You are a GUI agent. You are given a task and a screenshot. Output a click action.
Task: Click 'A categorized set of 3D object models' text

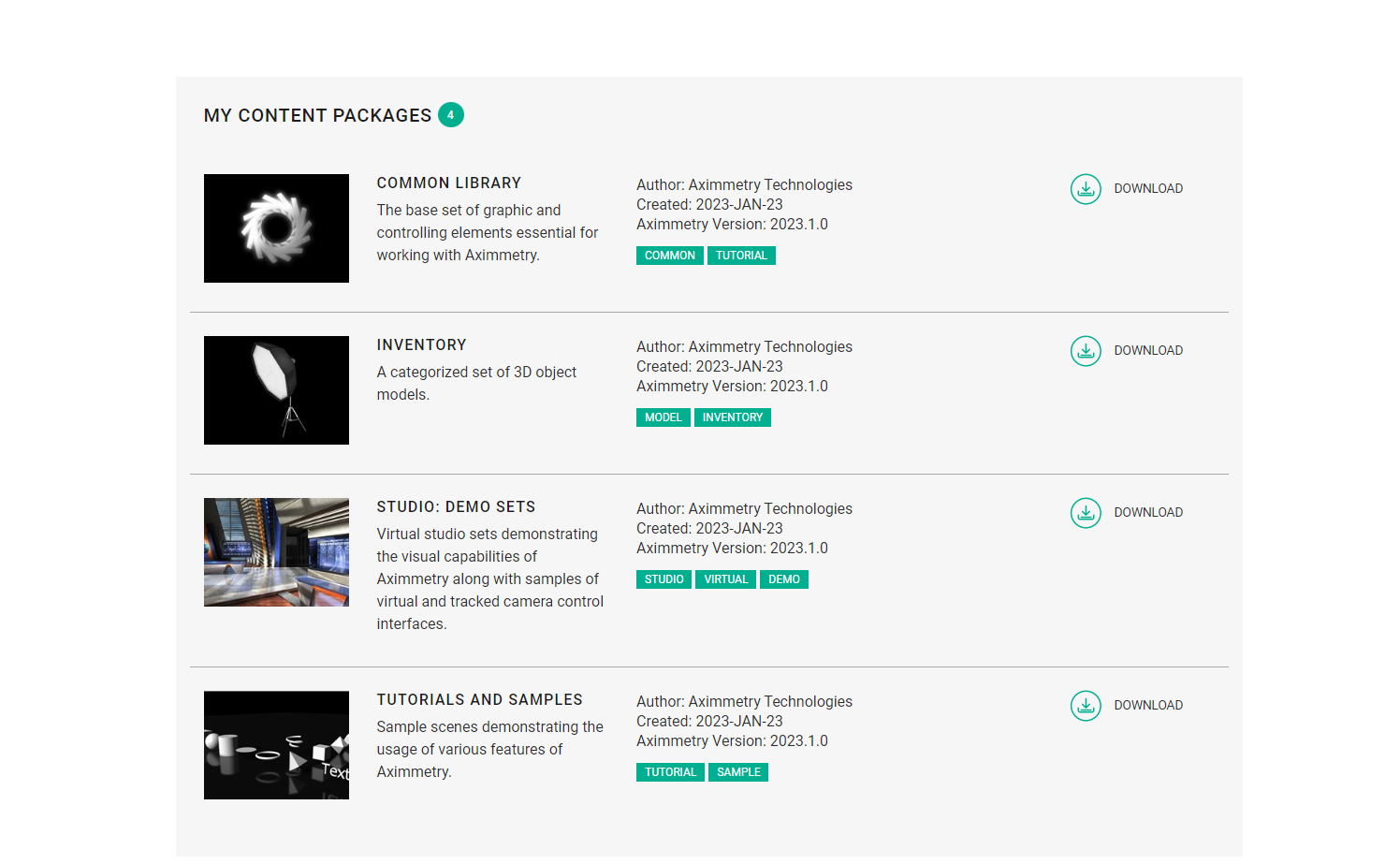(476, 384)
